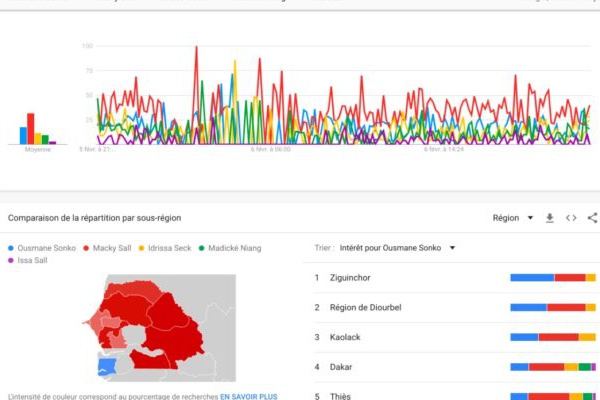Image resolution: width=600 pixels, height=400 pixels.
Task: Click the Issa Sall legend entry
Action: pos(28,260)
